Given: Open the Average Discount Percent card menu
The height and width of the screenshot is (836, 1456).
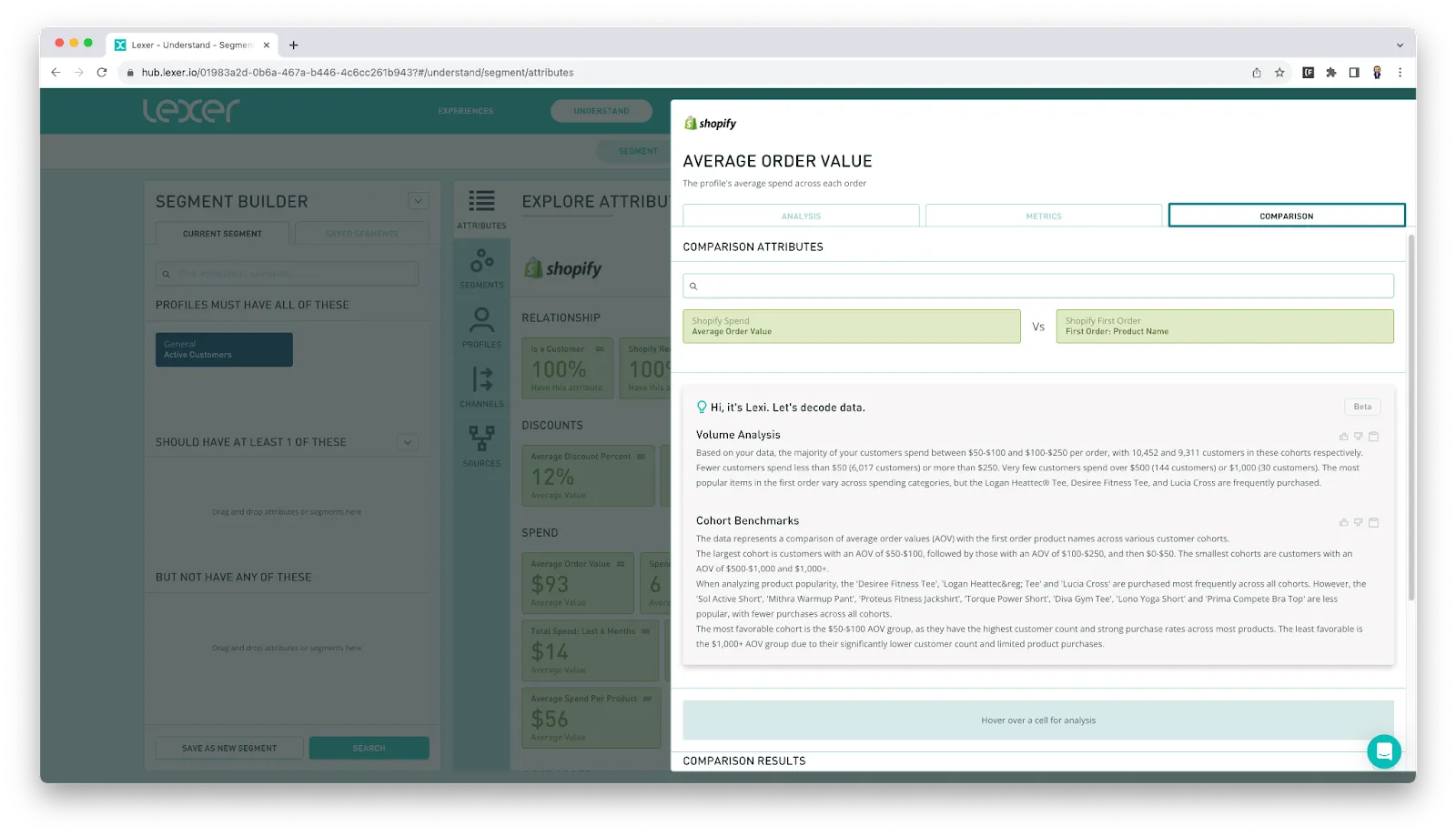Looking at the screenshot, I should (x=641, y=457).
